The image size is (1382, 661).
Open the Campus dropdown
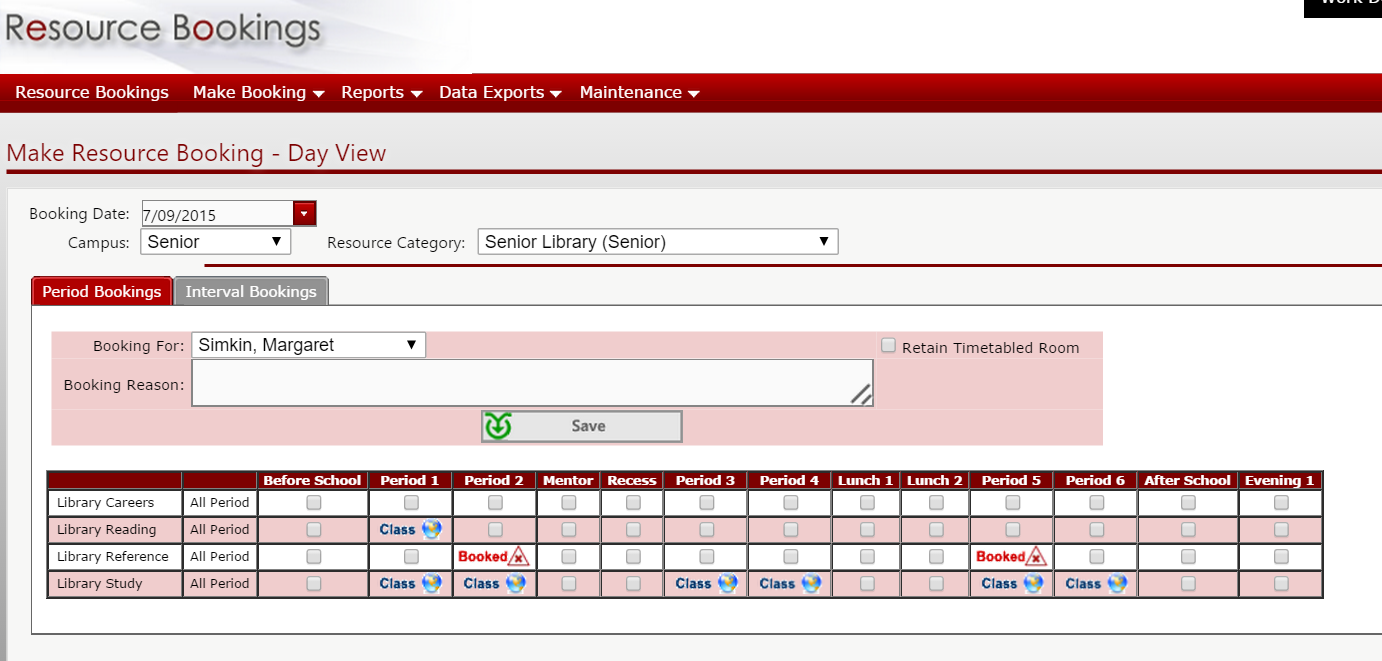pyautogui.click(x=216, y=242)
